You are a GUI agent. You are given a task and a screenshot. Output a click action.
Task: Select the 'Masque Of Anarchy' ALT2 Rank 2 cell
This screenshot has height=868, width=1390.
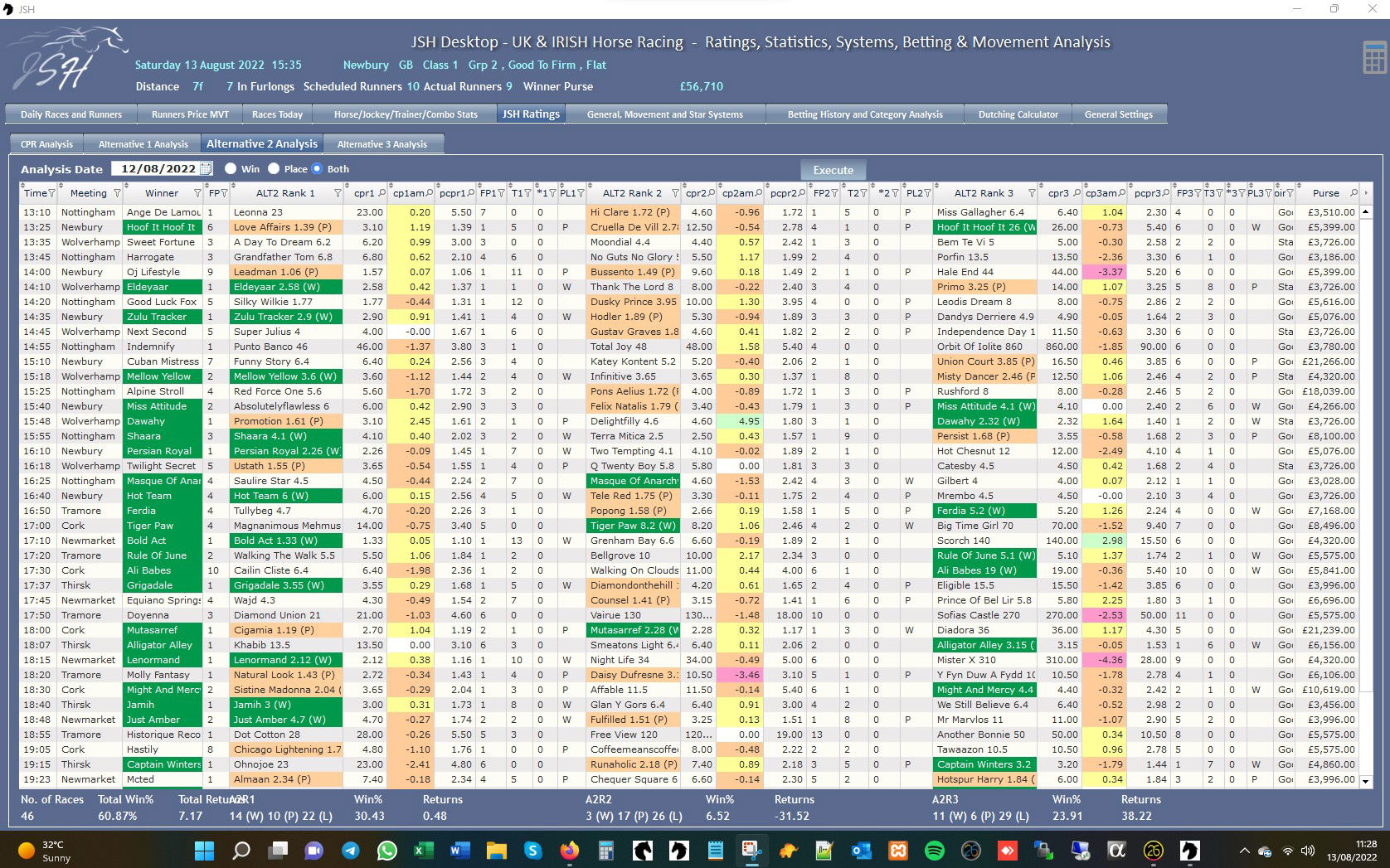pos(634,481)
